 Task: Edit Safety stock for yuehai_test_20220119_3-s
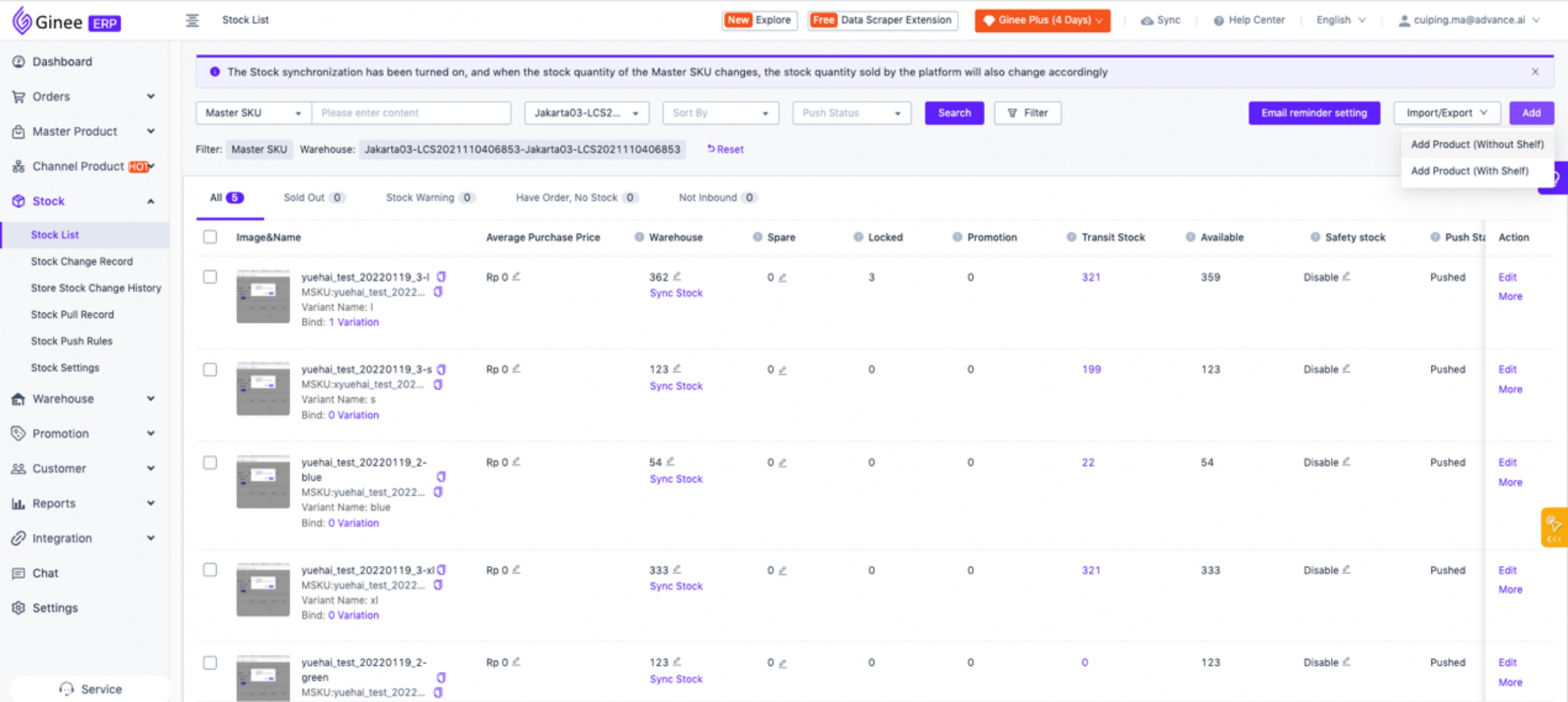pyautogui.click(x=1346, y=369)
